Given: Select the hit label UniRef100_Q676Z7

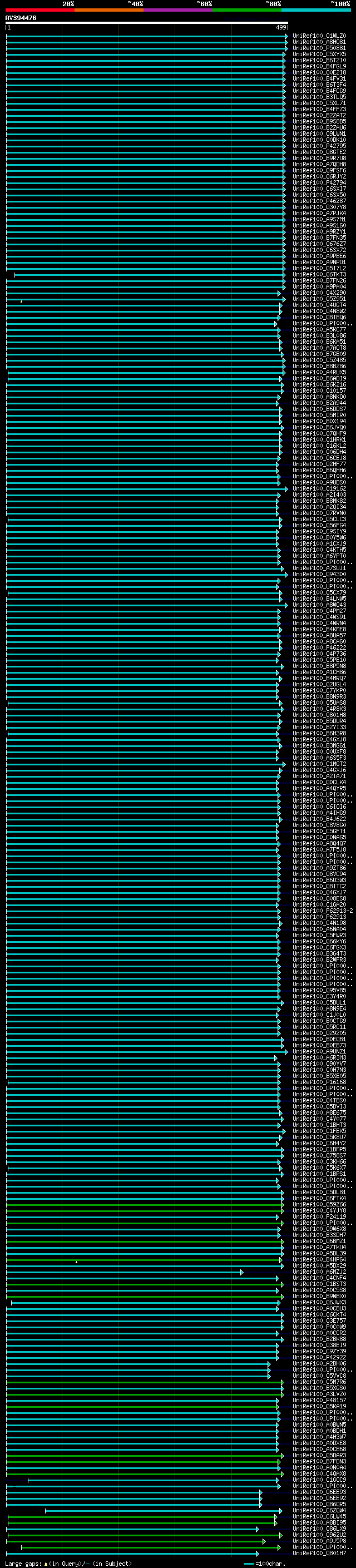Looking at the screenshot, I should click(319, 244).
